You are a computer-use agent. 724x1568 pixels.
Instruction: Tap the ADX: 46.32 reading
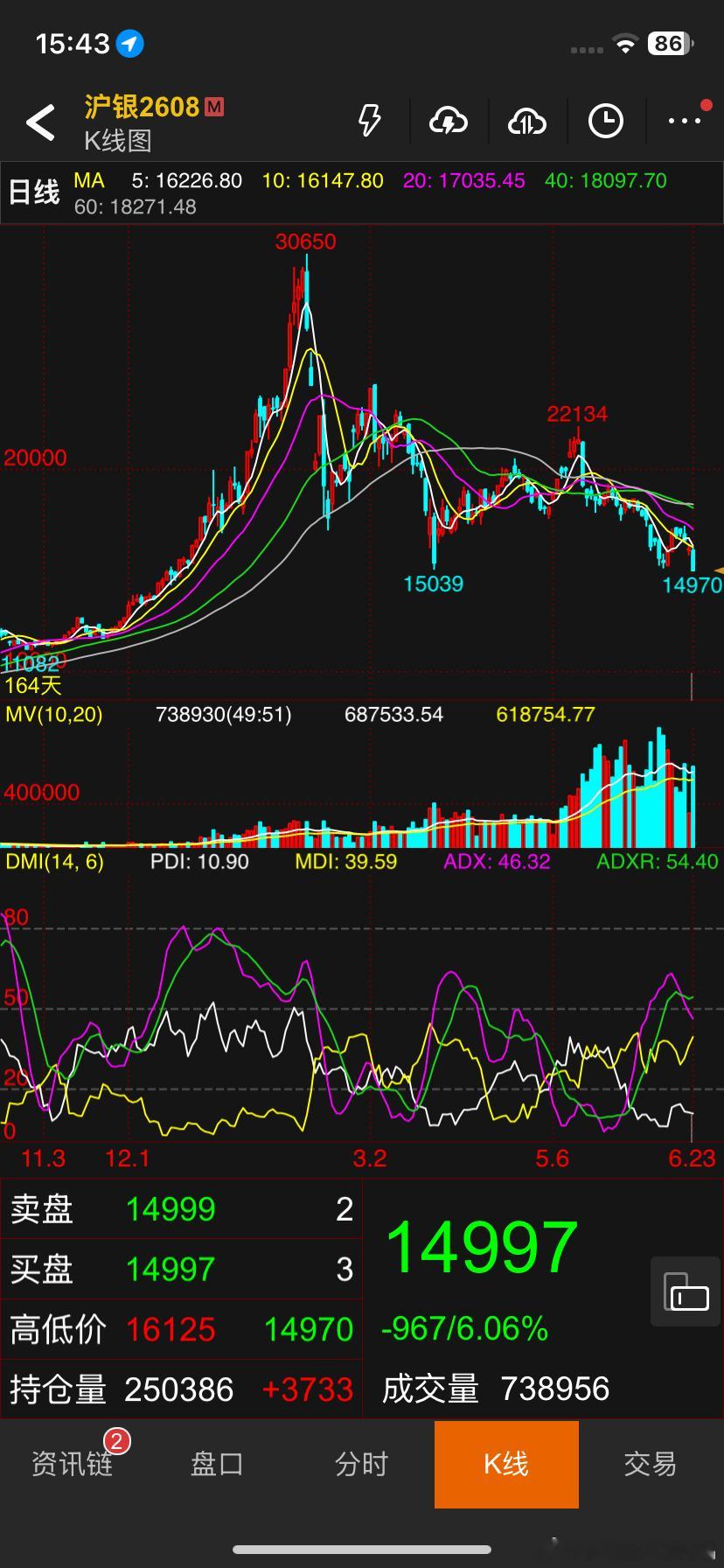pos(497,862)
